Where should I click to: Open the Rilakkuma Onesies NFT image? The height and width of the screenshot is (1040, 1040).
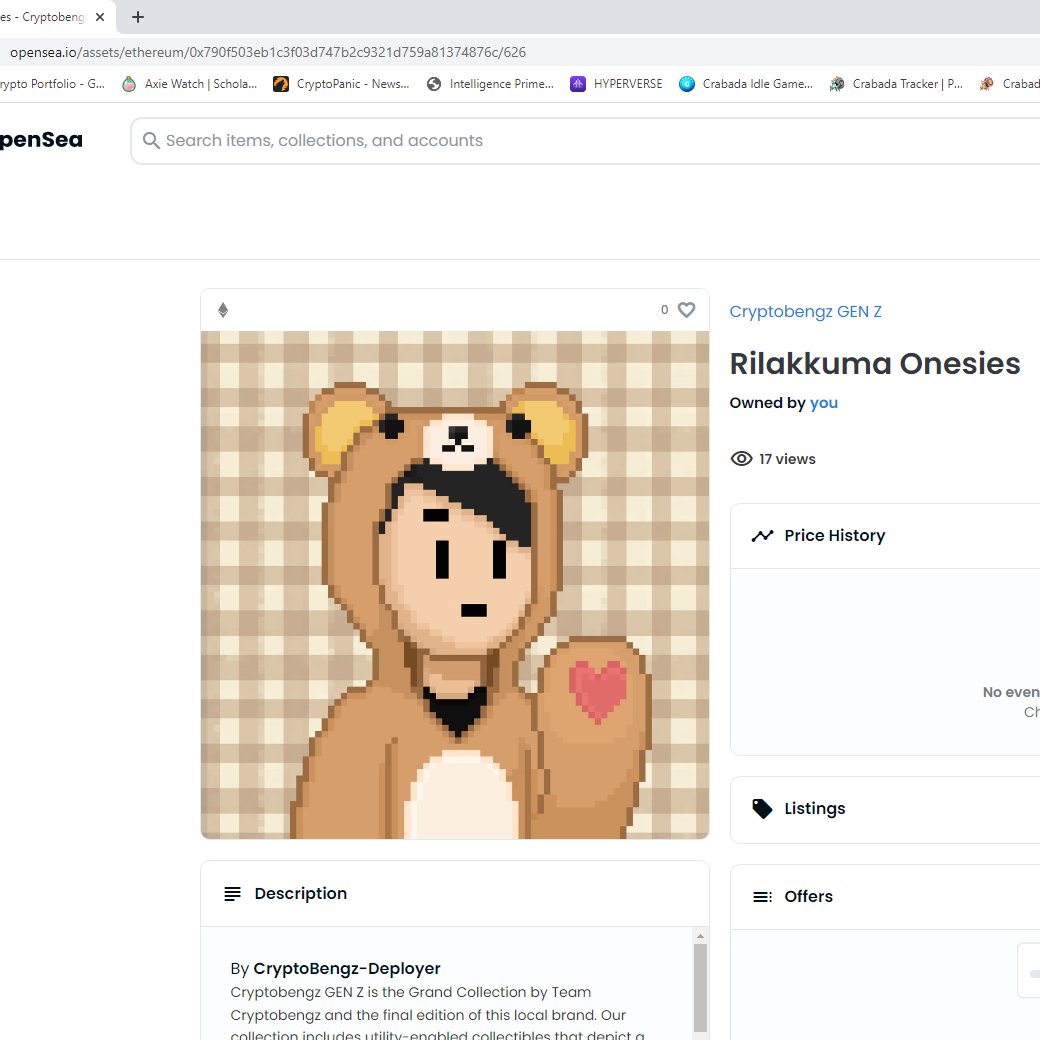click(455, 584)
